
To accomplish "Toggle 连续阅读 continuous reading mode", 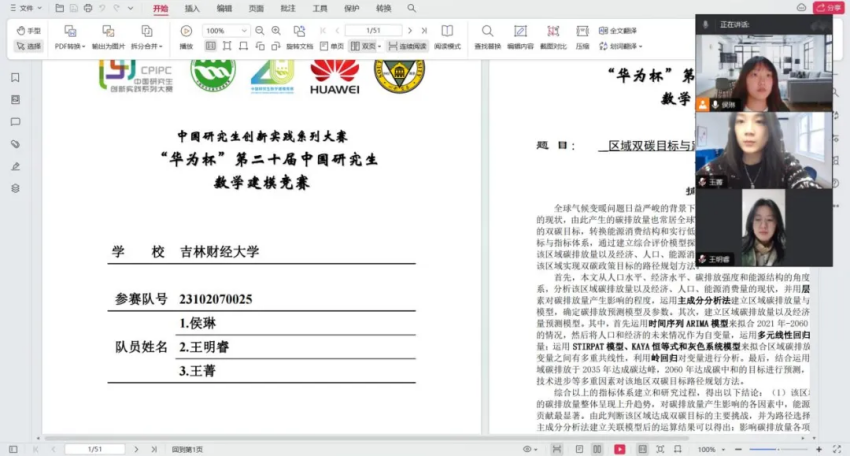I will tap(407, 46).
